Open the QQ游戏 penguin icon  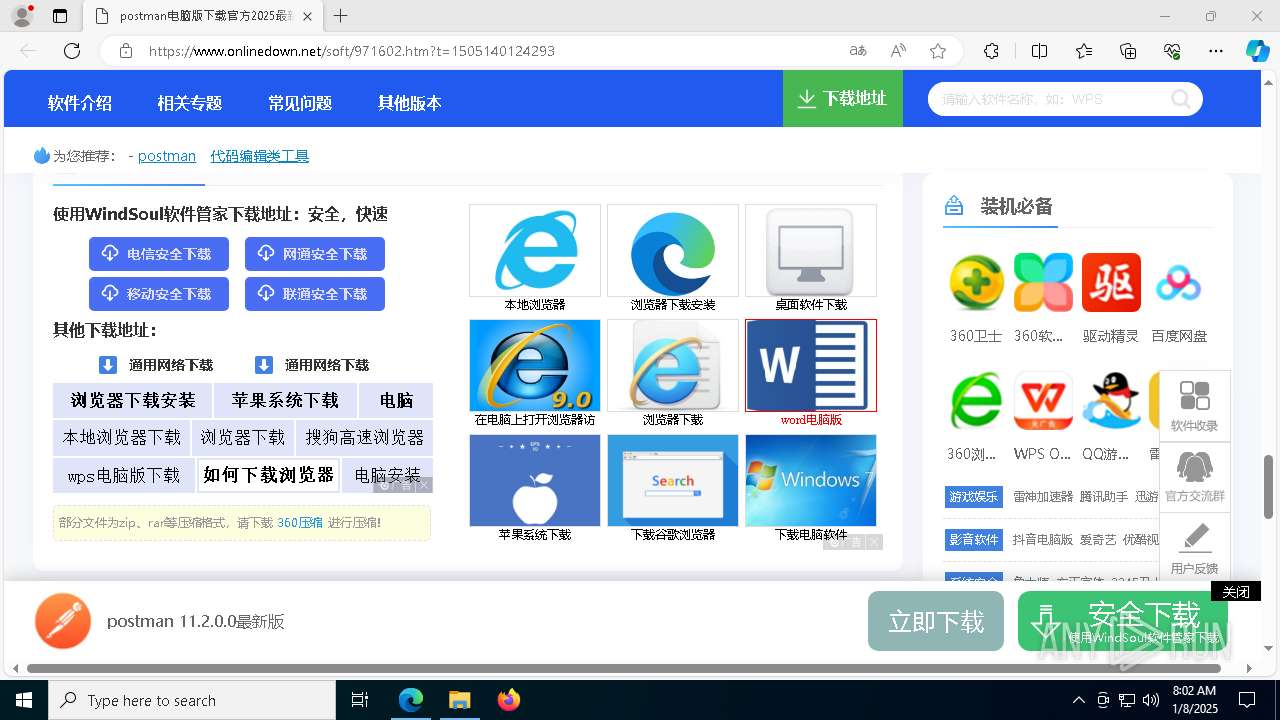click(x=1111, y=401)
